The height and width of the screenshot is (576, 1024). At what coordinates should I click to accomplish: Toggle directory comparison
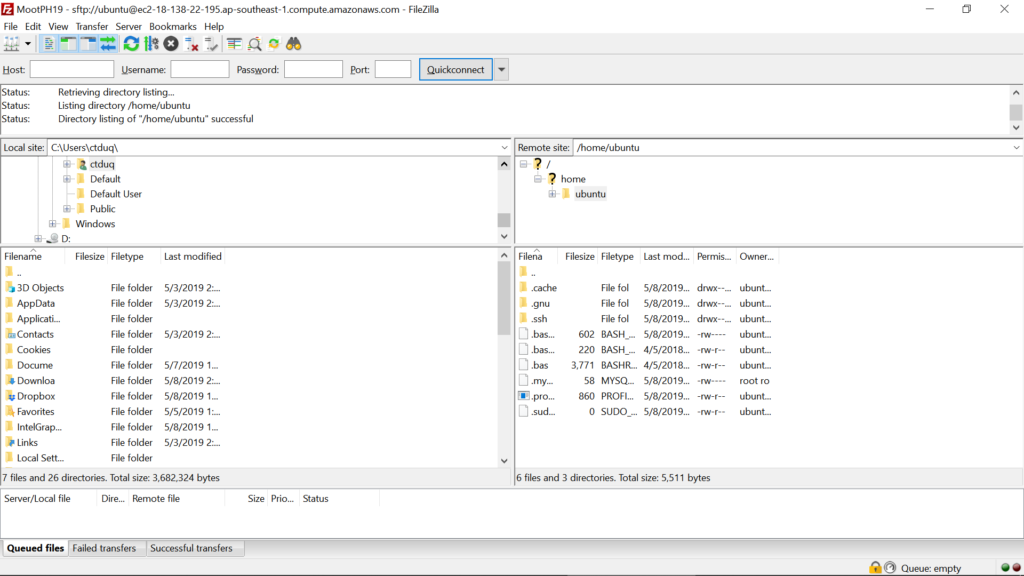coord(255,44)
